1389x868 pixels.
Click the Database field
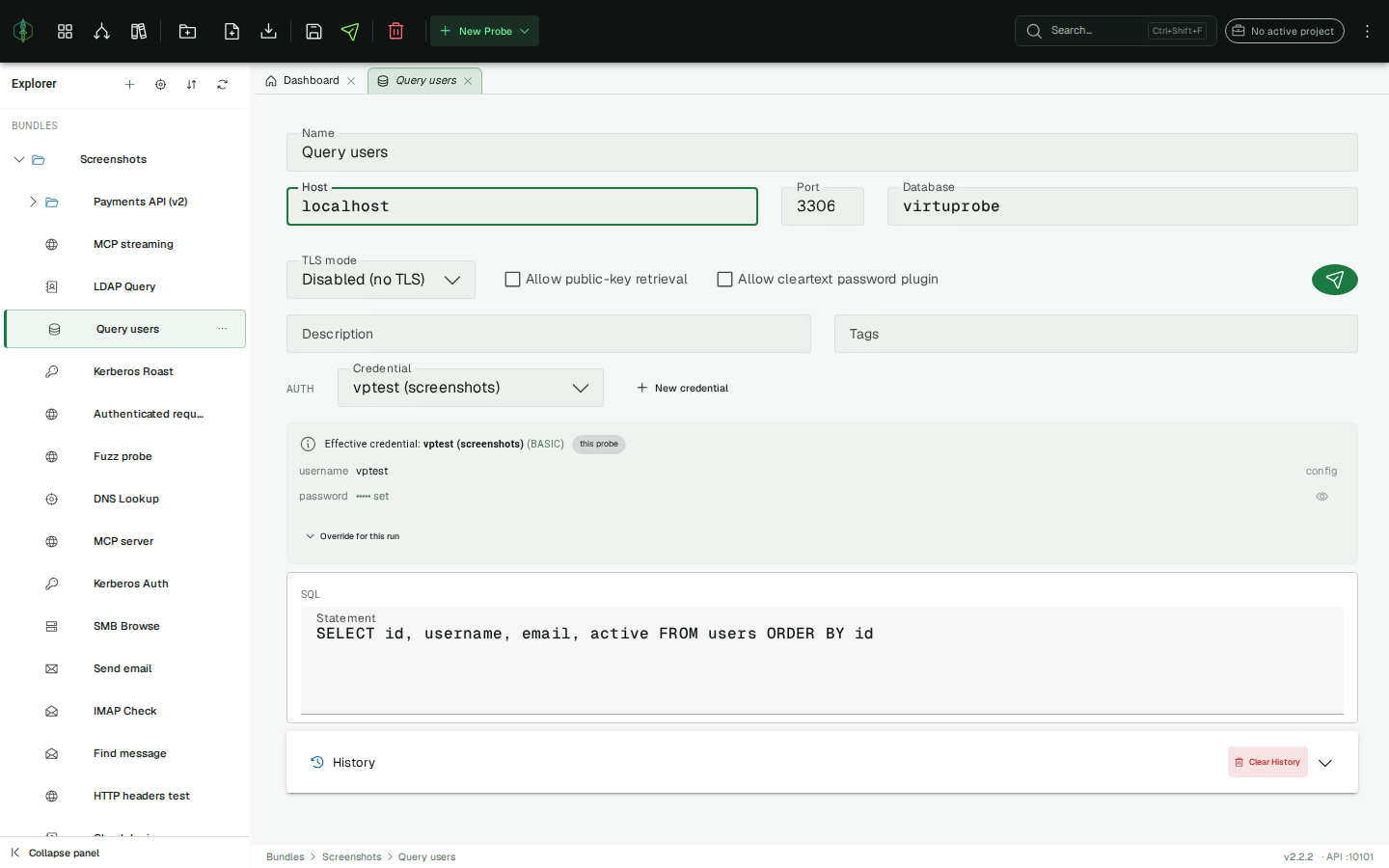tap(1123, 206)
